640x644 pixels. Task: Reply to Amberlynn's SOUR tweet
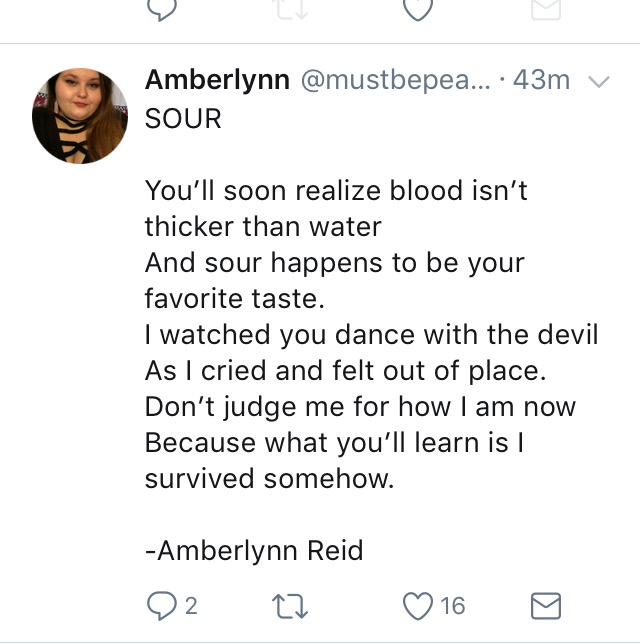[161, 605]
